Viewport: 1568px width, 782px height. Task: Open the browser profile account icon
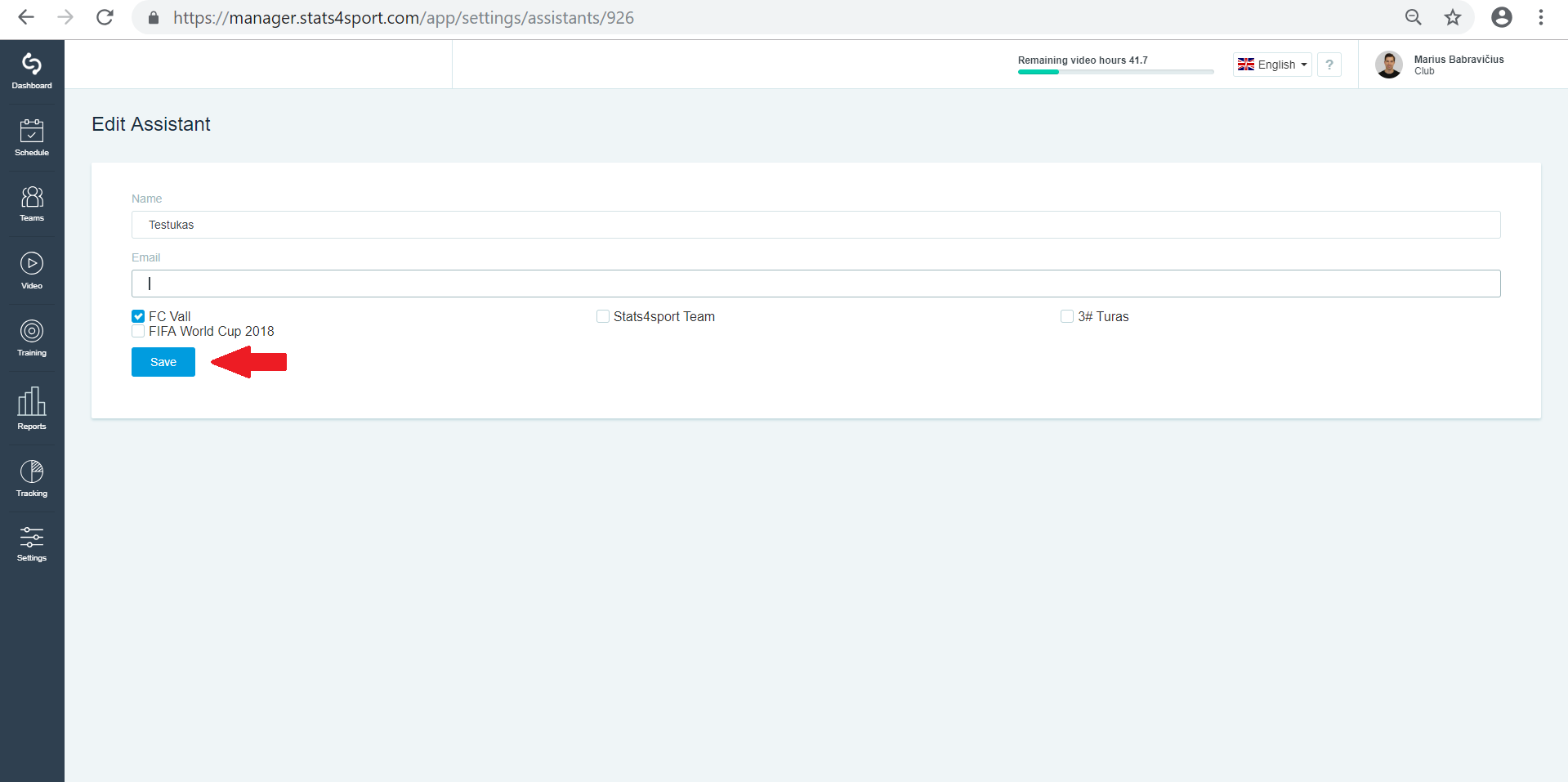click(x=1502, y=17)
